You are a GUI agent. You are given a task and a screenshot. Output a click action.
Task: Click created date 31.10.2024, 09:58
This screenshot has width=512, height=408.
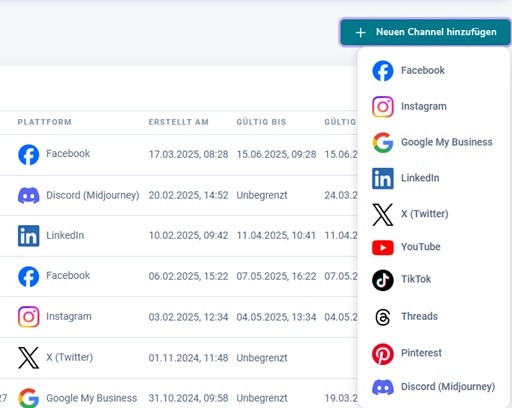[188, 398]
